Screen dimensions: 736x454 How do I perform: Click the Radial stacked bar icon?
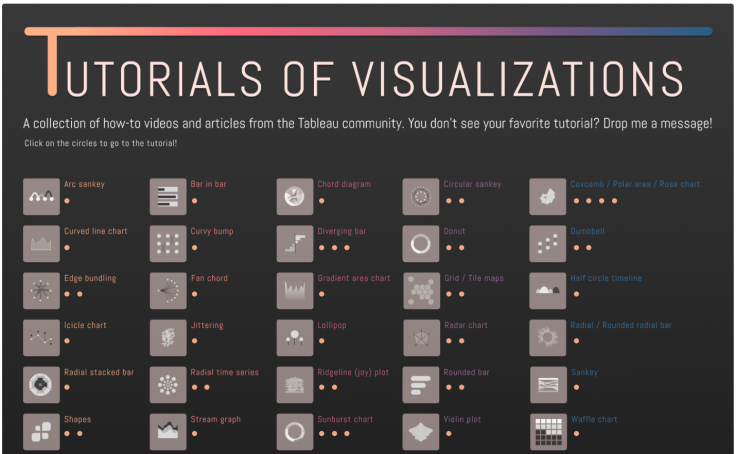pyautogui.click(x=41, y=385)
